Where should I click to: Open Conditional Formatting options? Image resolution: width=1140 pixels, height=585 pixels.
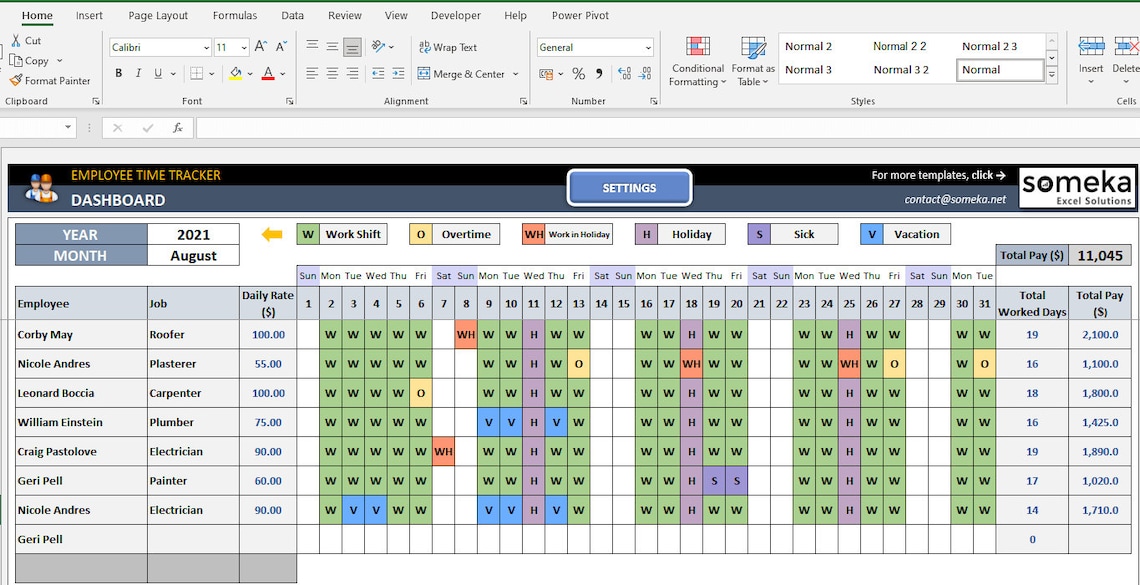697,60
